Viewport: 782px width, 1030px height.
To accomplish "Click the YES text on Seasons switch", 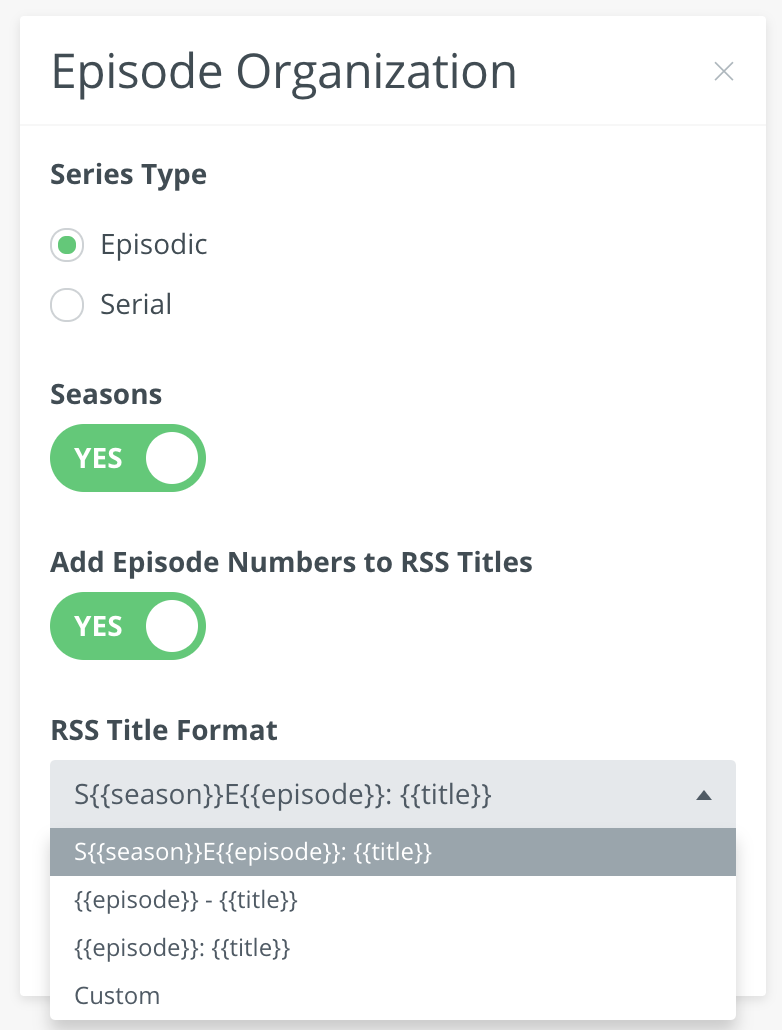I will click(98, 458).
